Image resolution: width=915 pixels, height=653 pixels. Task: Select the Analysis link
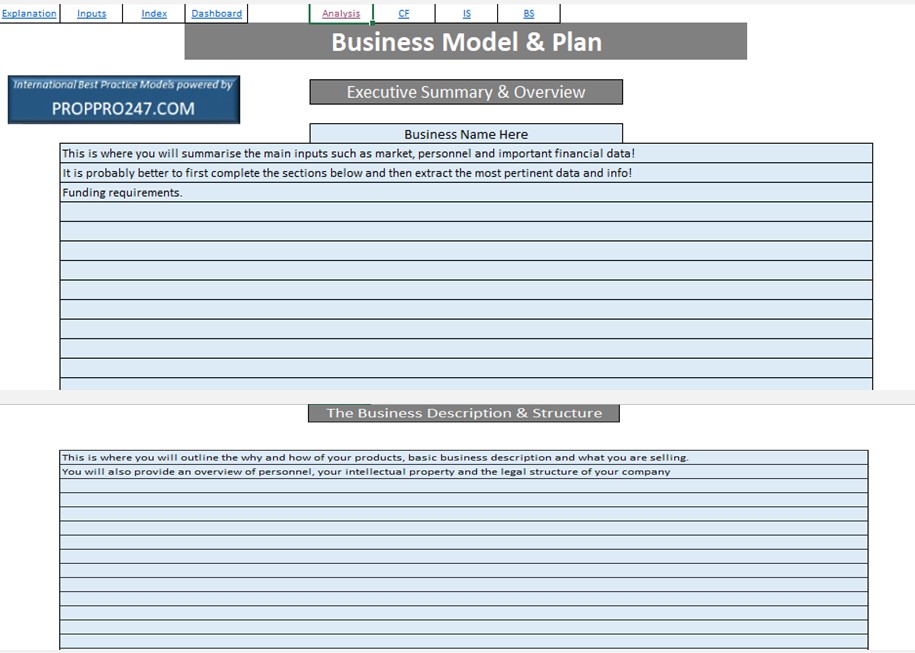tap(341, 13)
